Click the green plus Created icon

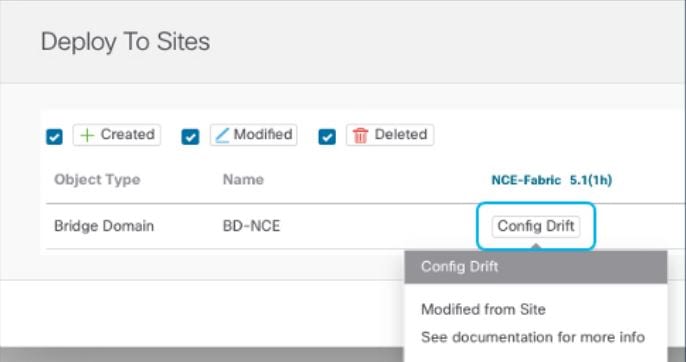point(88,135)
